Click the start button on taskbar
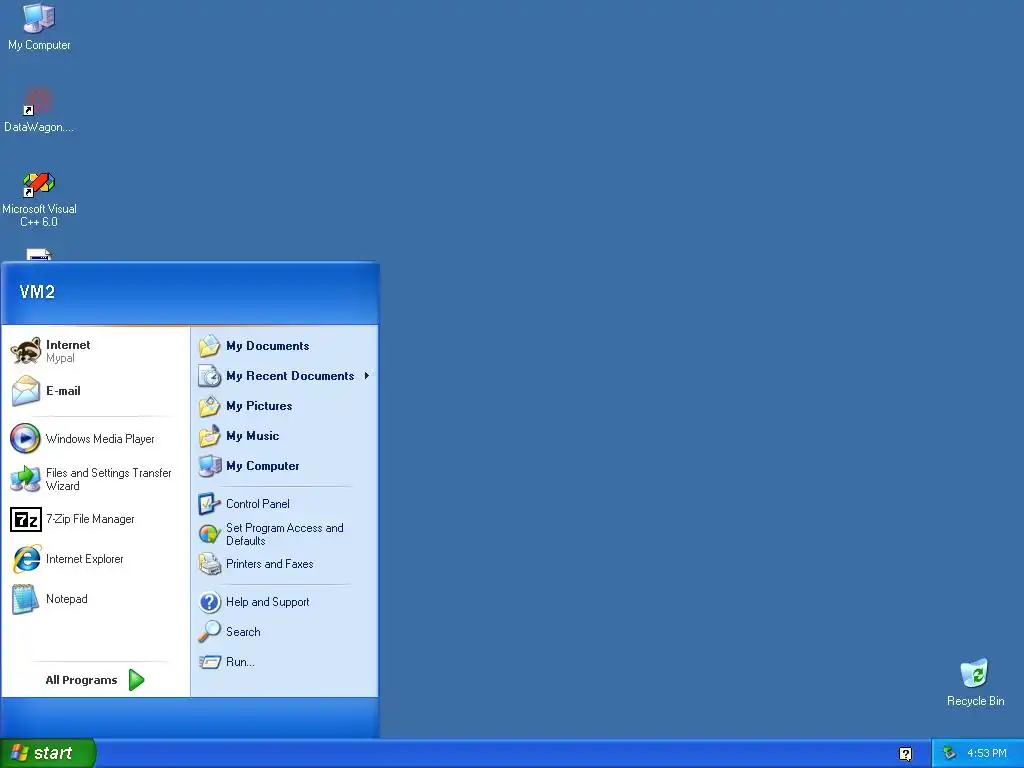 coord(48,753)
